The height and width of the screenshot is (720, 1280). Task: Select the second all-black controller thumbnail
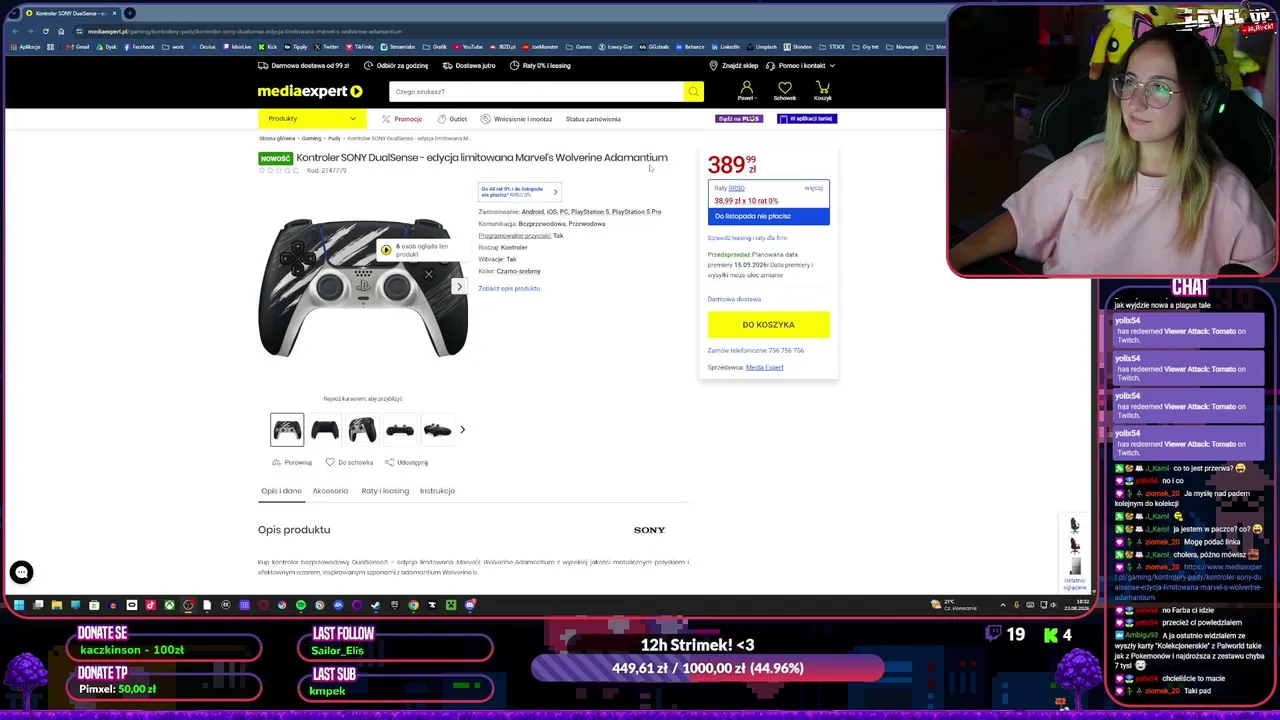324,430
